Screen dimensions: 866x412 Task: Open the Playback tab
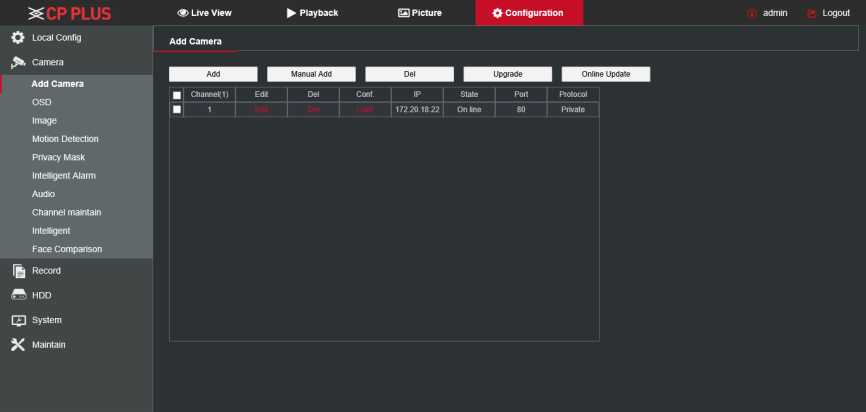pos(312,13)
